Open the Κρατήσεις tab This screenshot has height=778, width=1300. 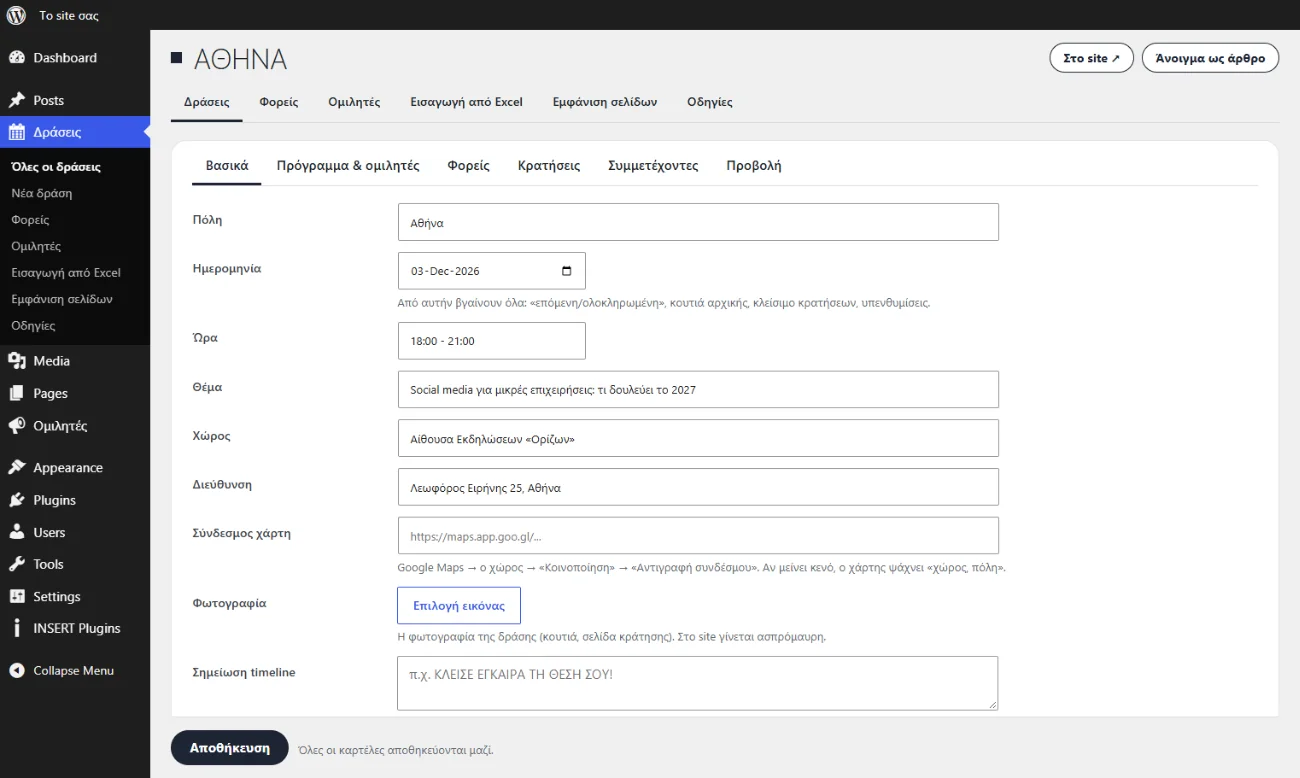[549, 166]
